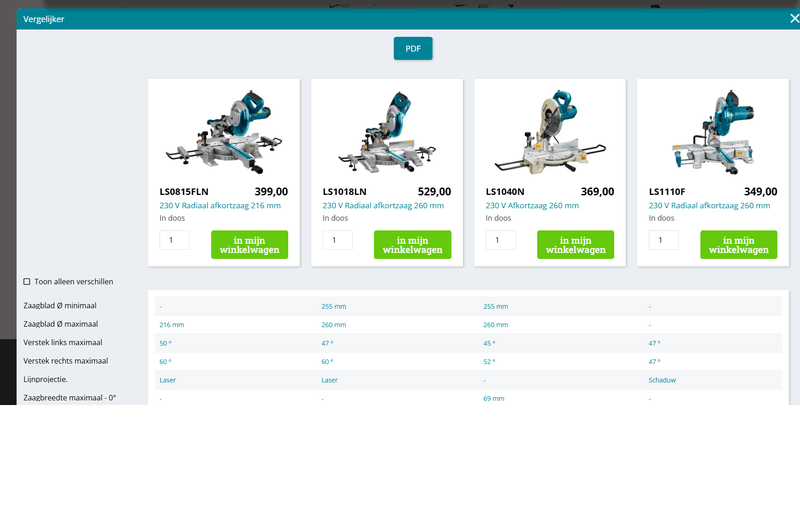Select the LS0815FLN model name
The image size is (800, 517).
[184, 192]
